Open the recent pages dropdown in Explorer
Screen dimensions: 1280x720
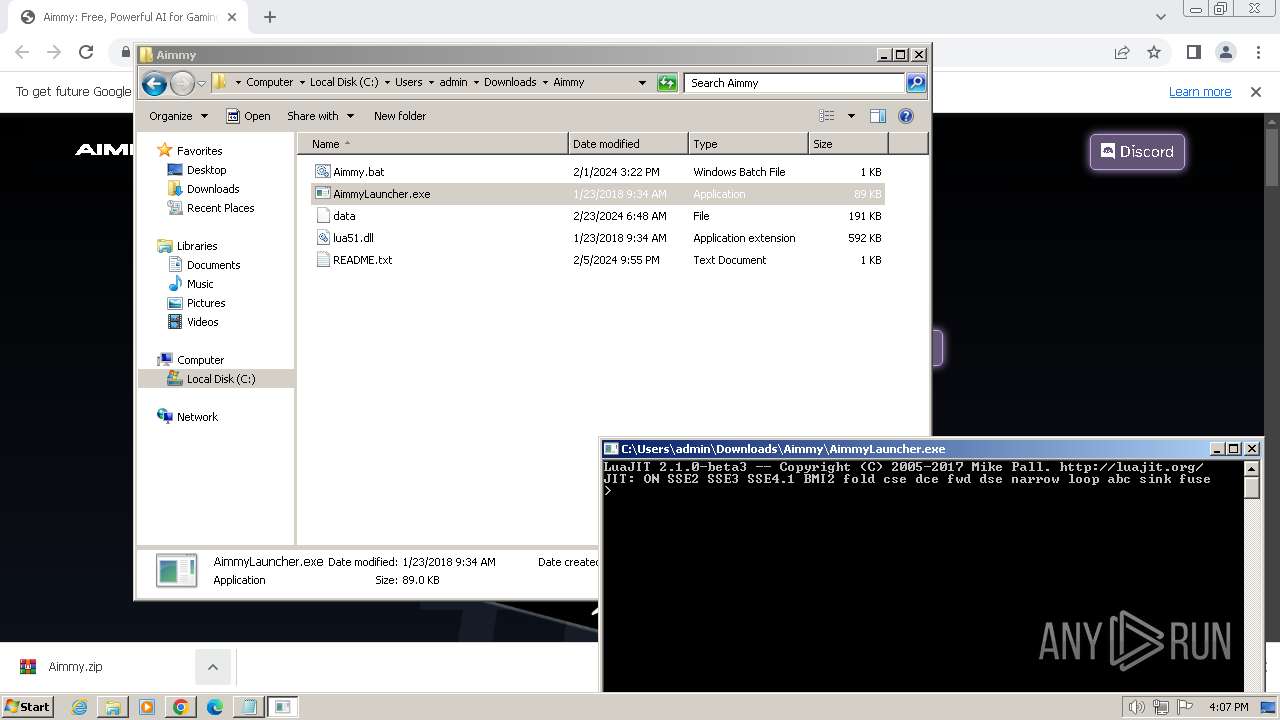tap(202, 83)
